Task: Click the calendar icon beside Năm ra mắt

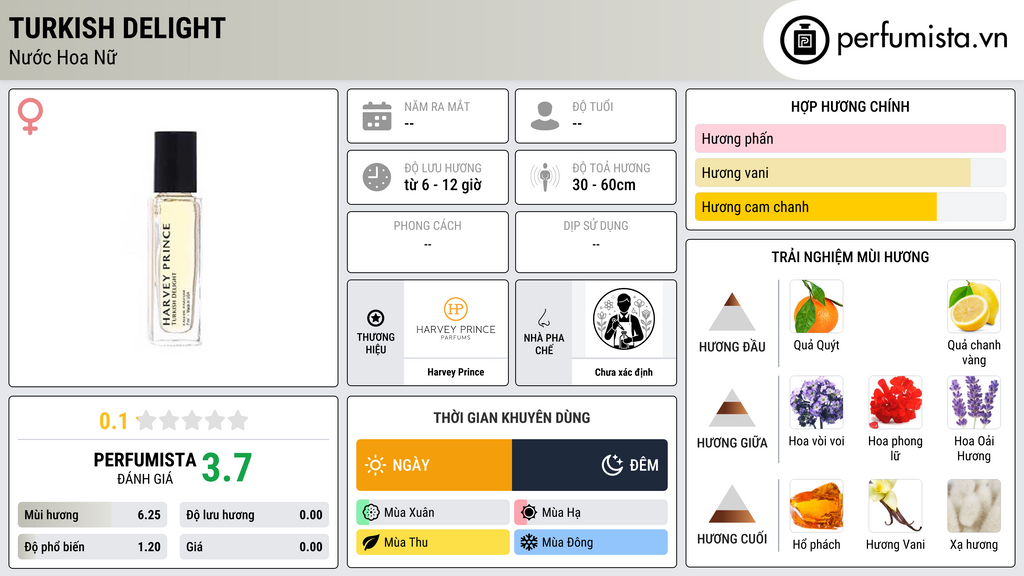Action: [377, 116]
